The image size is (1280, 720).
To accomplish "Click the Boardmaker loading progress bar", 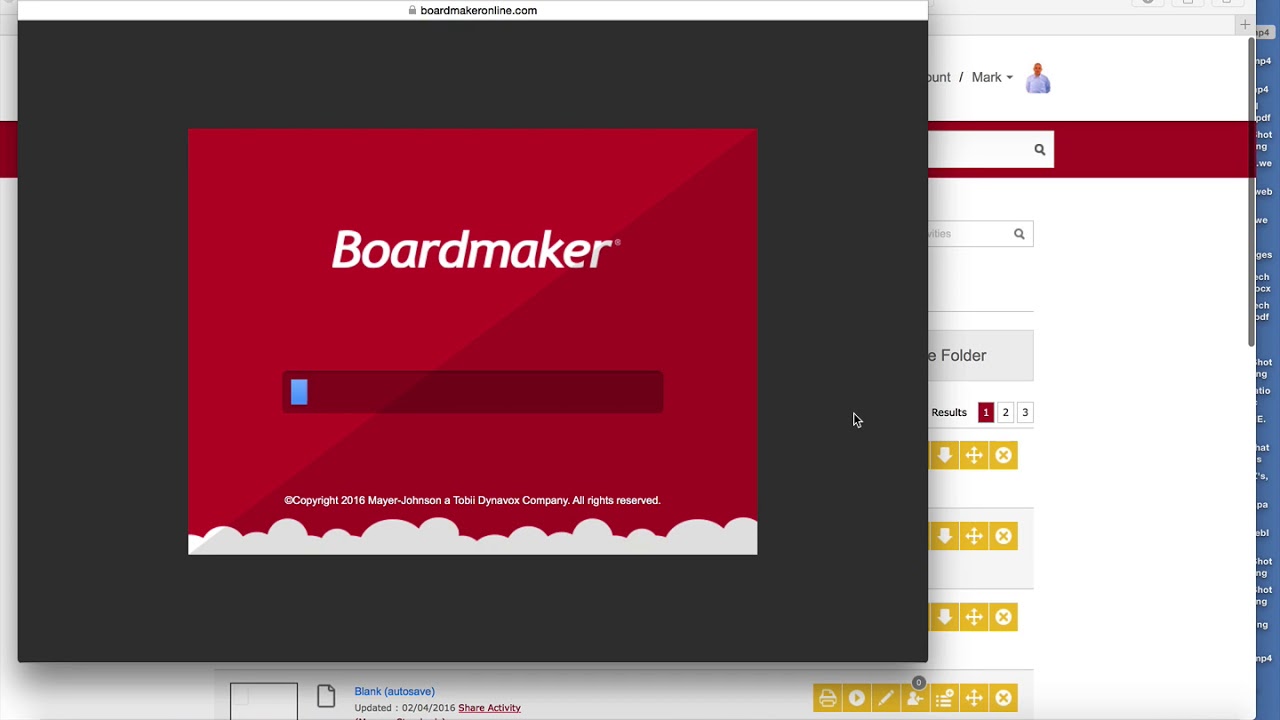I will pyautogui.click(x=472, y=392).
